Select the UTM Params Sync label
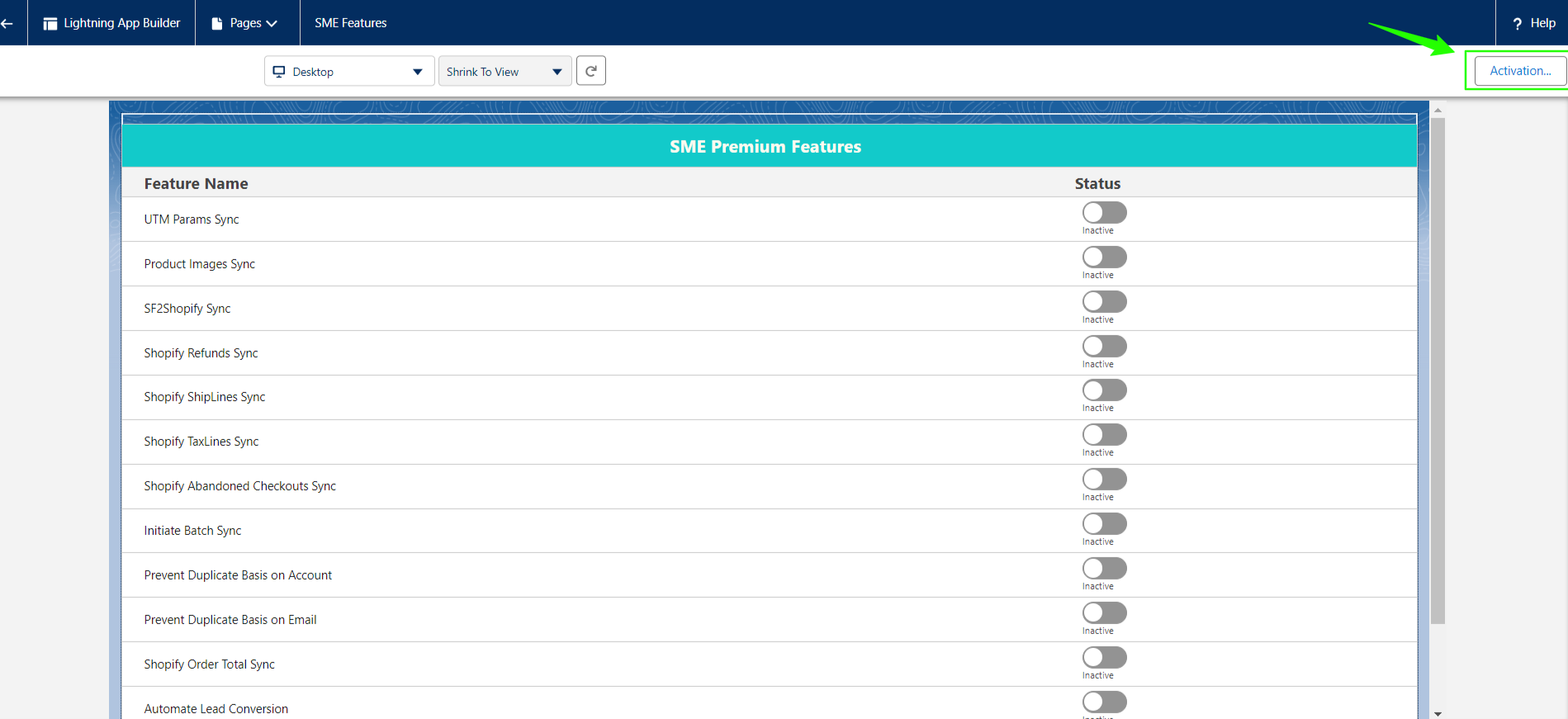This screenshot has height=719, width=1568. coord(192,220)
